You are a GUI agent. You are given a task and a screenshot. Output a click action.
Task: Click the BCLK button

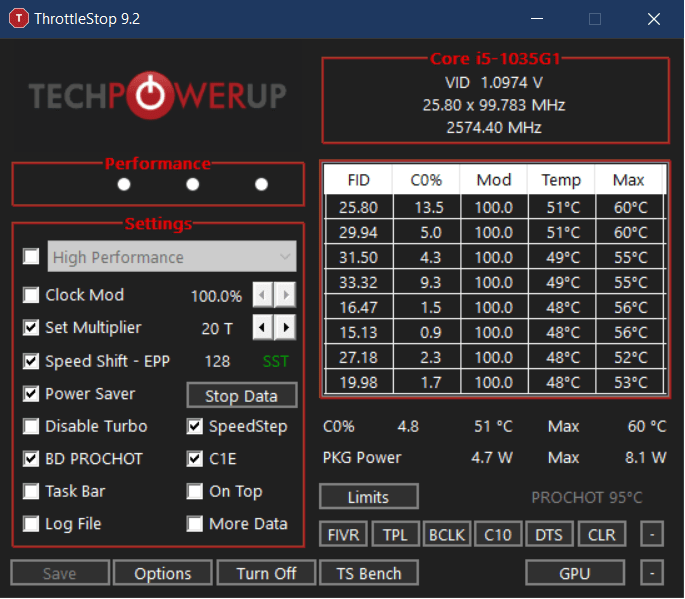(447, 534)
